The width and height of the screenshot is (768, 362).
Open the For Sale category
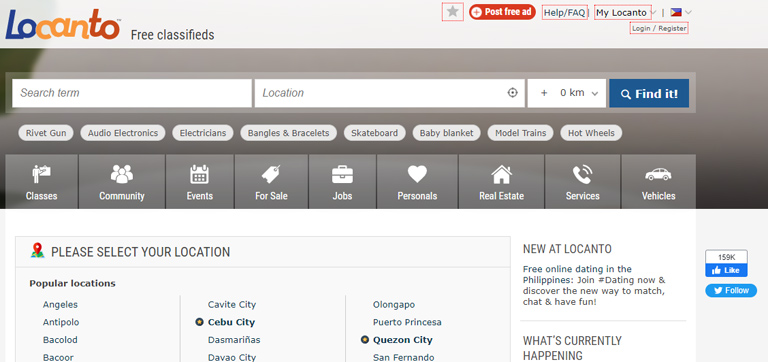[271, 182]
